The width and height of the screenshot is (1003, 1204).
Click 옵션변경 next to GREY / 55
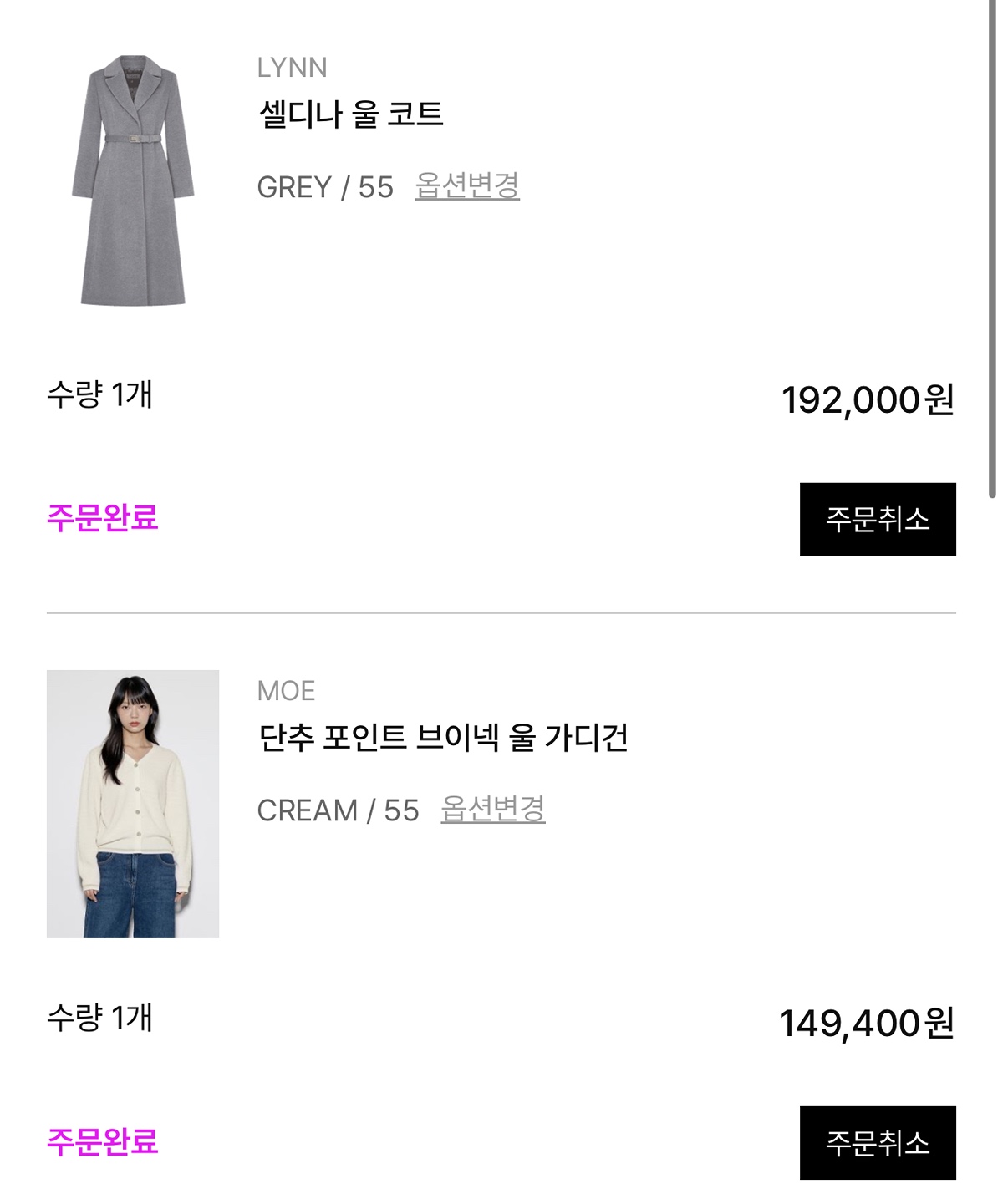click(x=467, y=185)
